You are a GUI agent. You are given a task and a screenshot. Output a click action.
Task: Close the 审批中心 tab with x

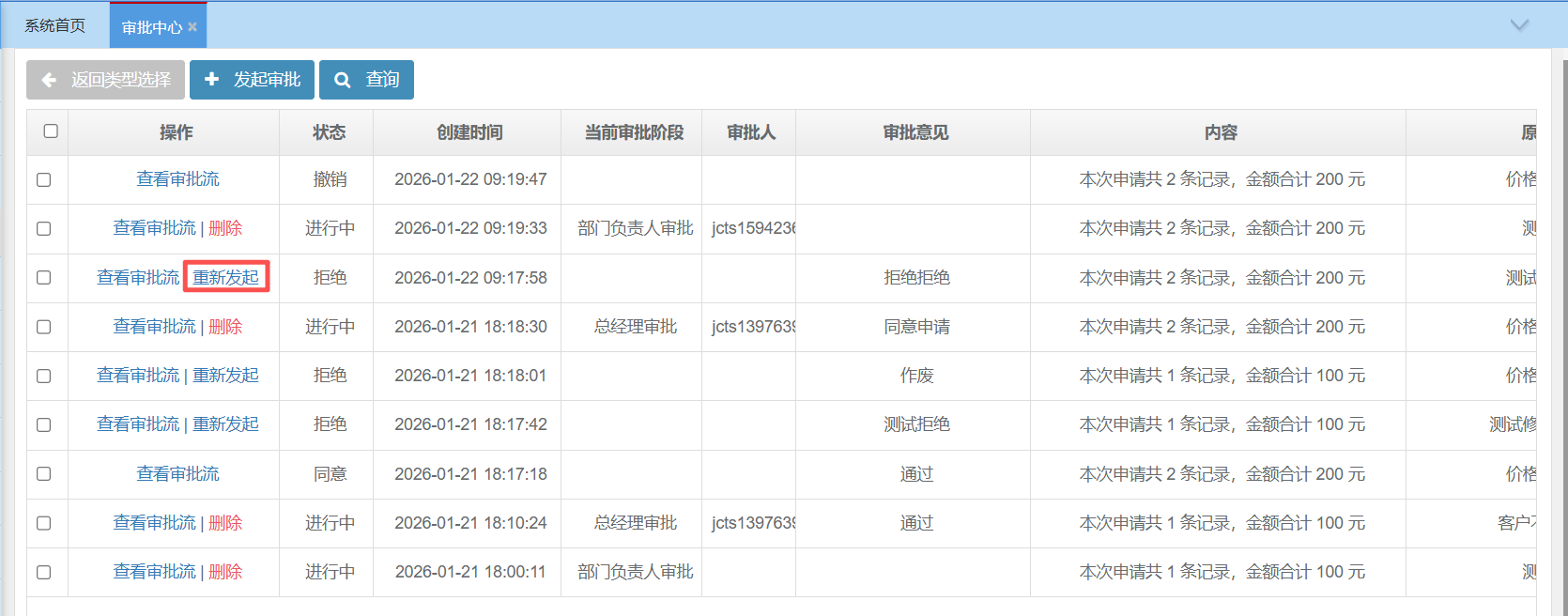pyautogui.click(x=192, y=27)
